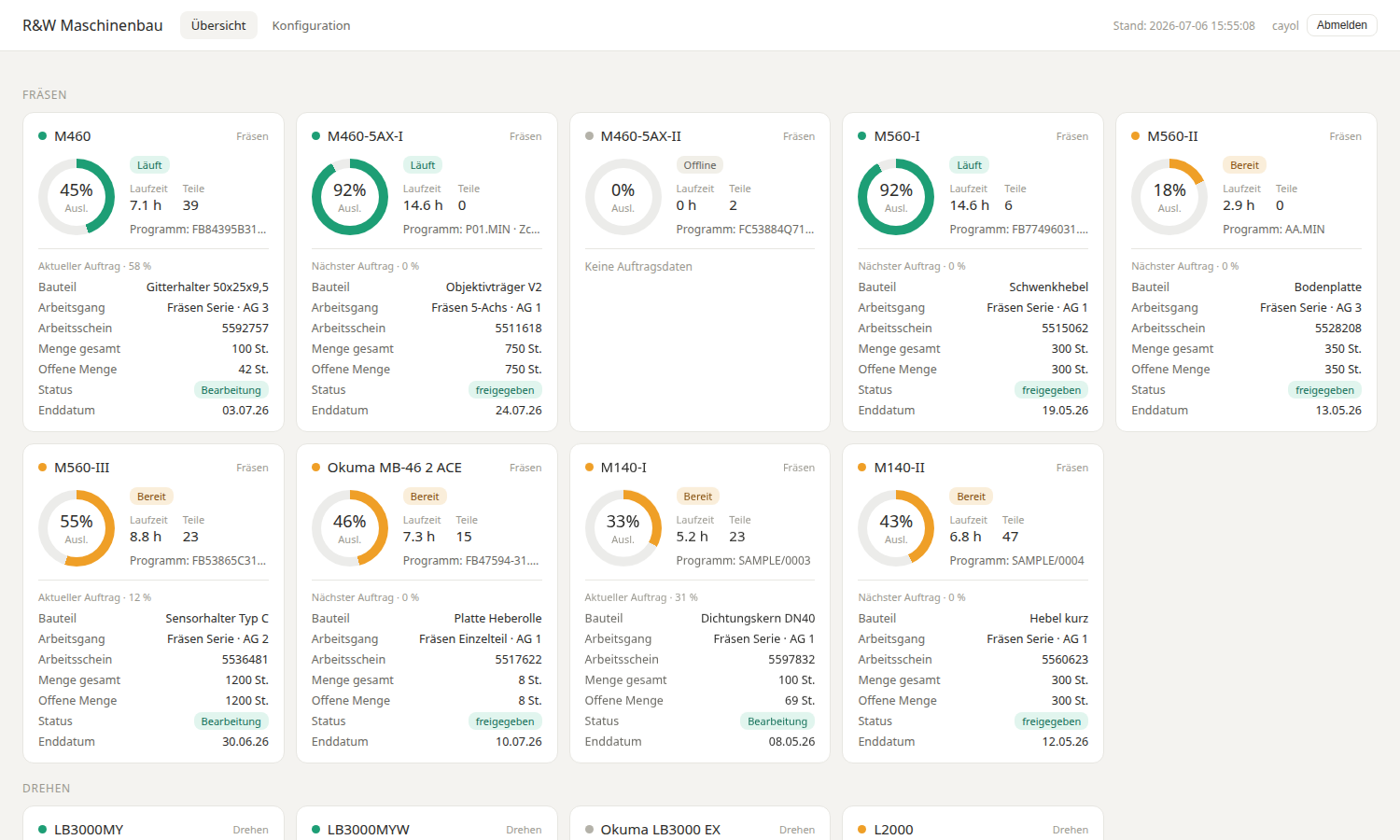Click the freigegeben status on M140-II
1400x840 pixels.
tap(1051, 721)
